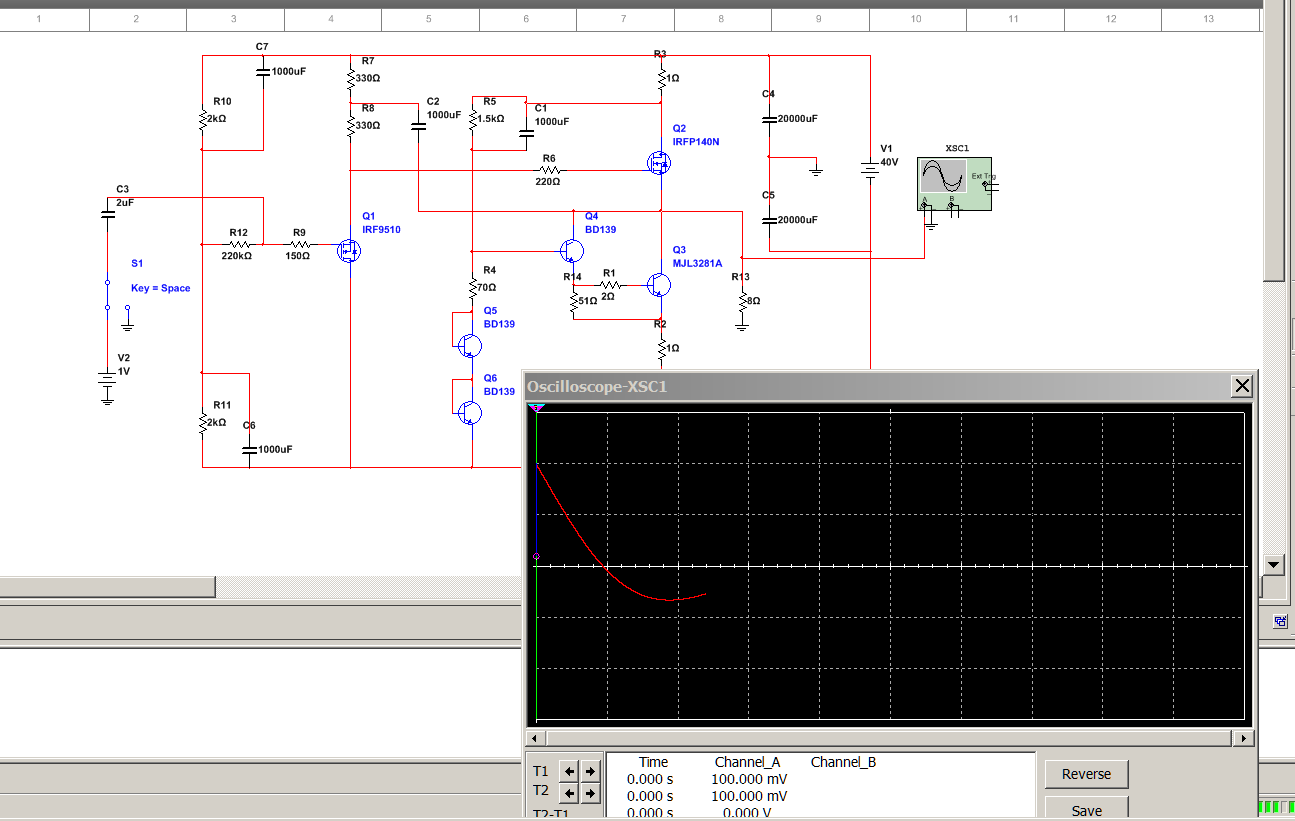Click the schematic vertical scrollbar down arrow
The height and width of the screenshot is (821, 1295).
pos(1273,565)
